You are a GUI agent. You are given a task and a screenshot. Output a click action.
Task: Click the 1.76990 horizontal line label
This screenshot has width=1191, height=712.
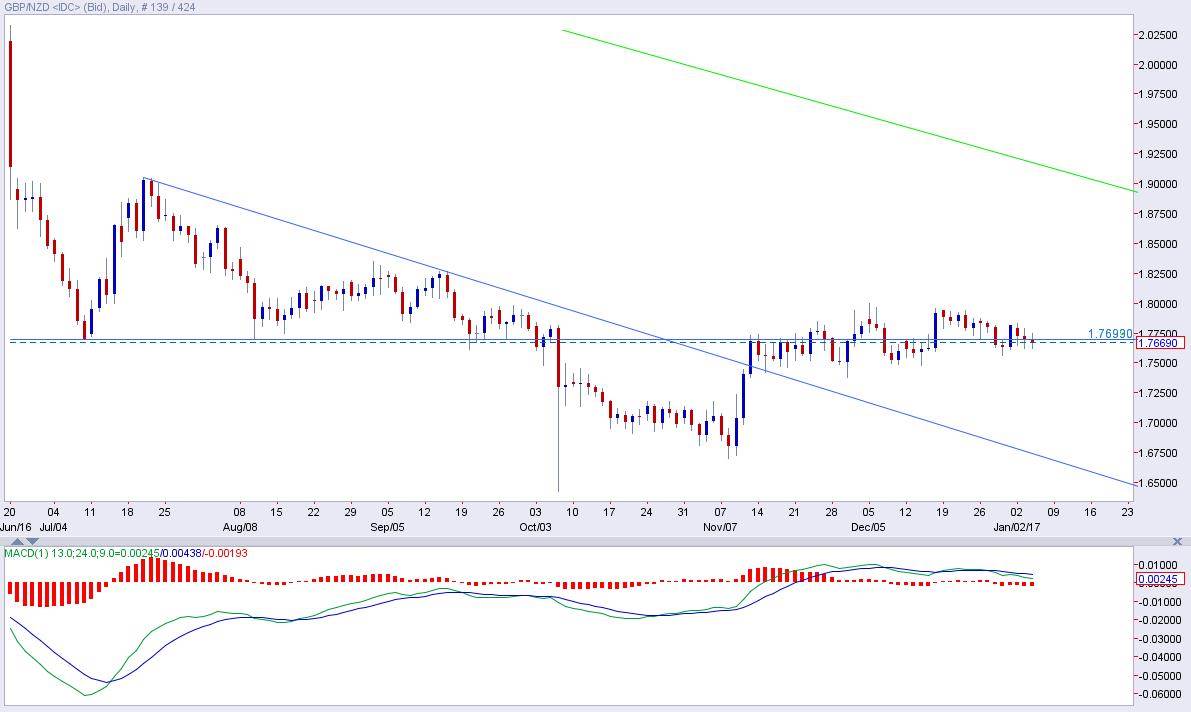coord(1110,334)
